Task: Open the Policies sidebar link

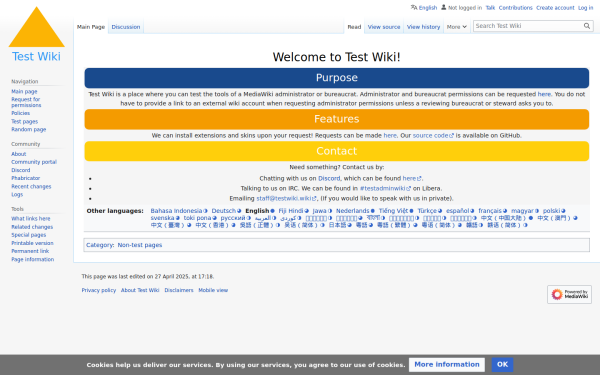Action: (20, 113)
